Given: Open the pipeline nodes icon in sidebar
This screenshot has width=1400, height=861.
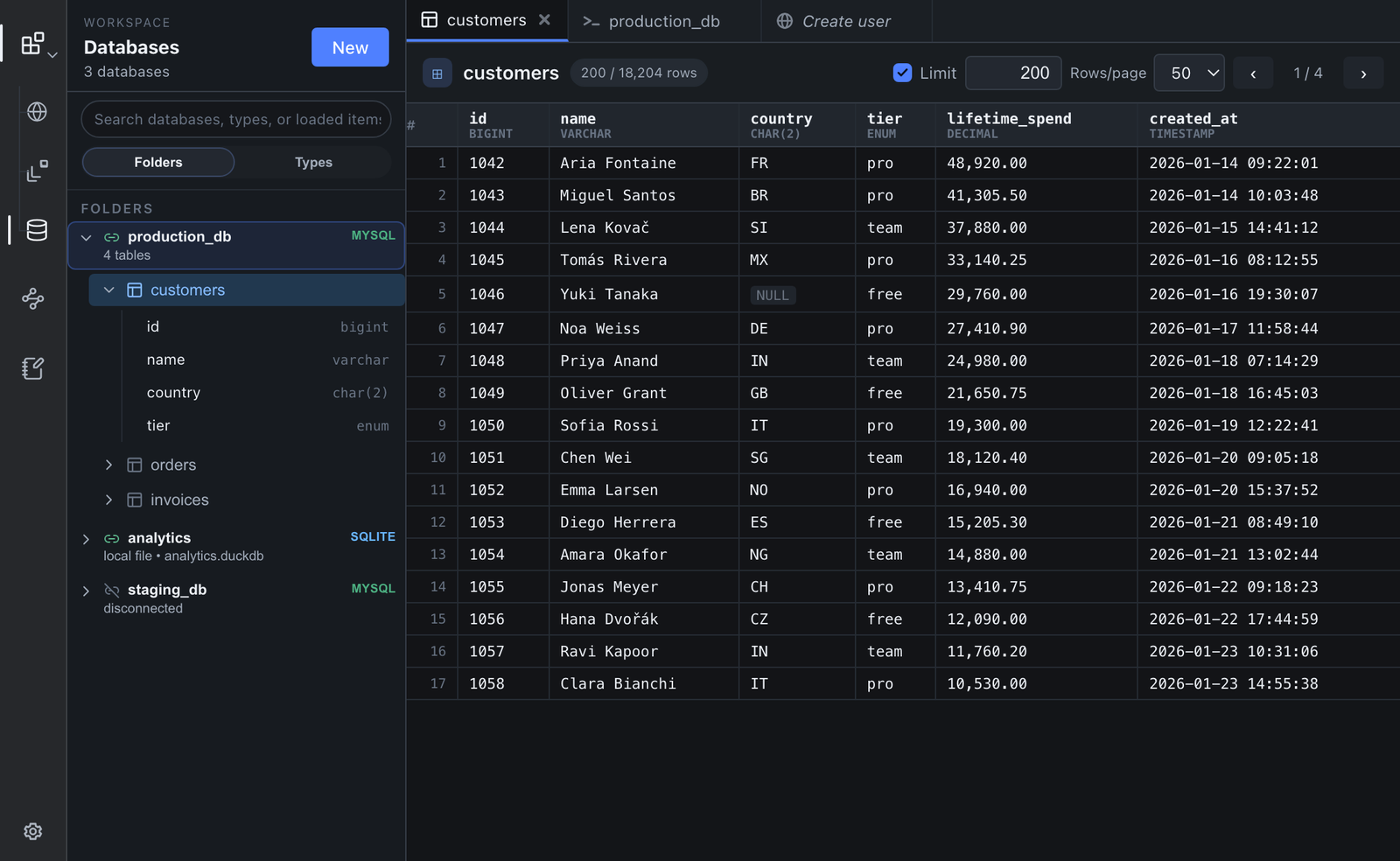Looking at the screenshot, I should pos(33,299).
